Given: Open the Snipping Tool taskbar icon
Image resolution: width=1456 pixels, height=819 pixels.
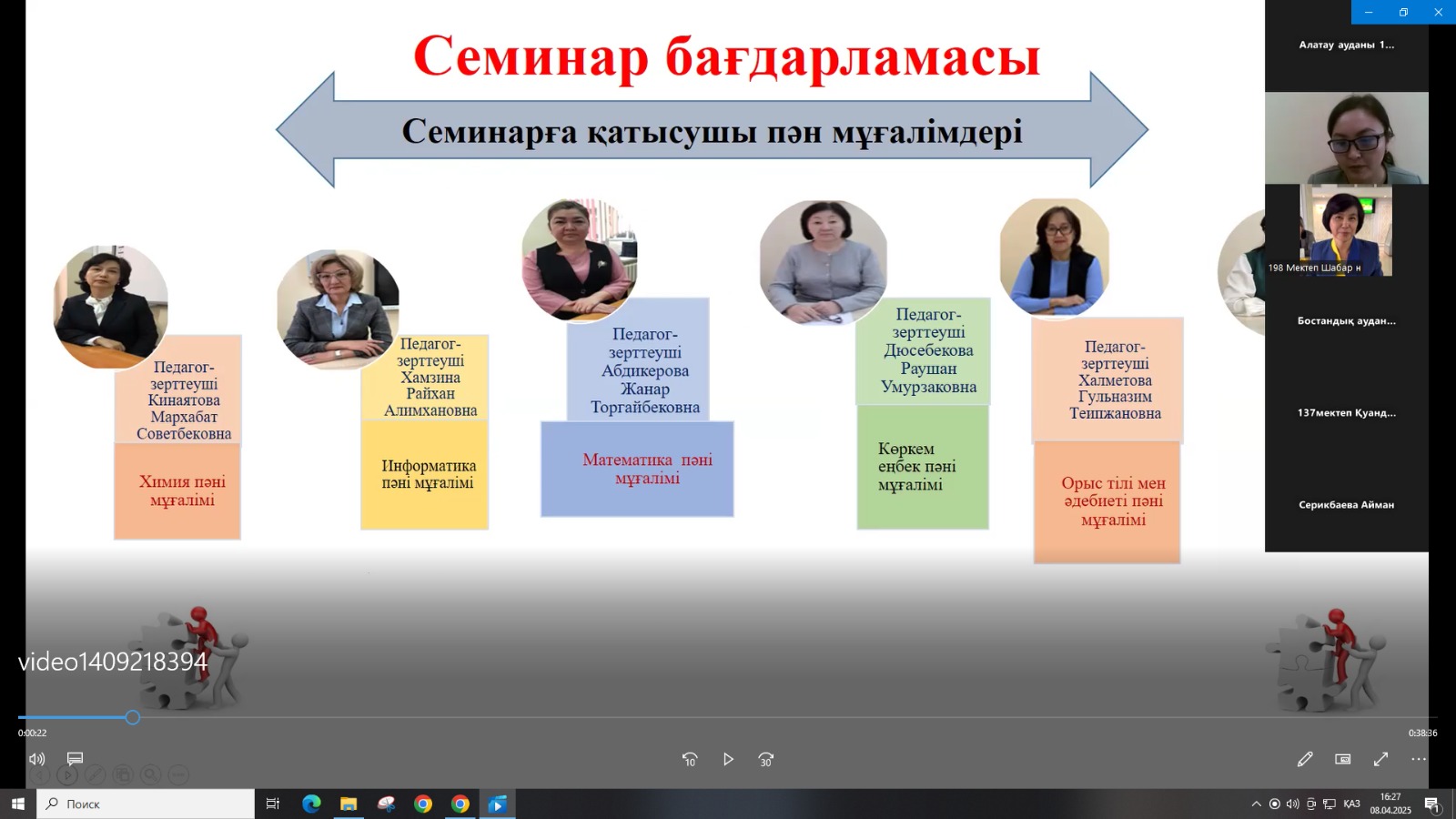Looking at the screenshot, I should (x=386, y=804).
